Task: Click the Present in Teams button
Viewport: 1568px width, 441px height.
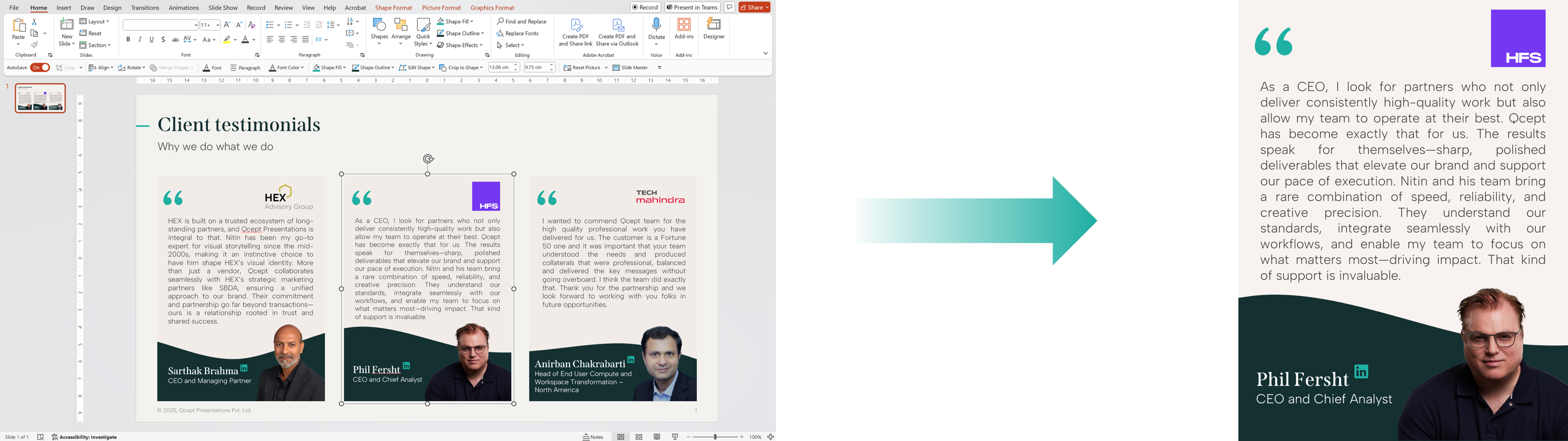Action: [692, 7]
